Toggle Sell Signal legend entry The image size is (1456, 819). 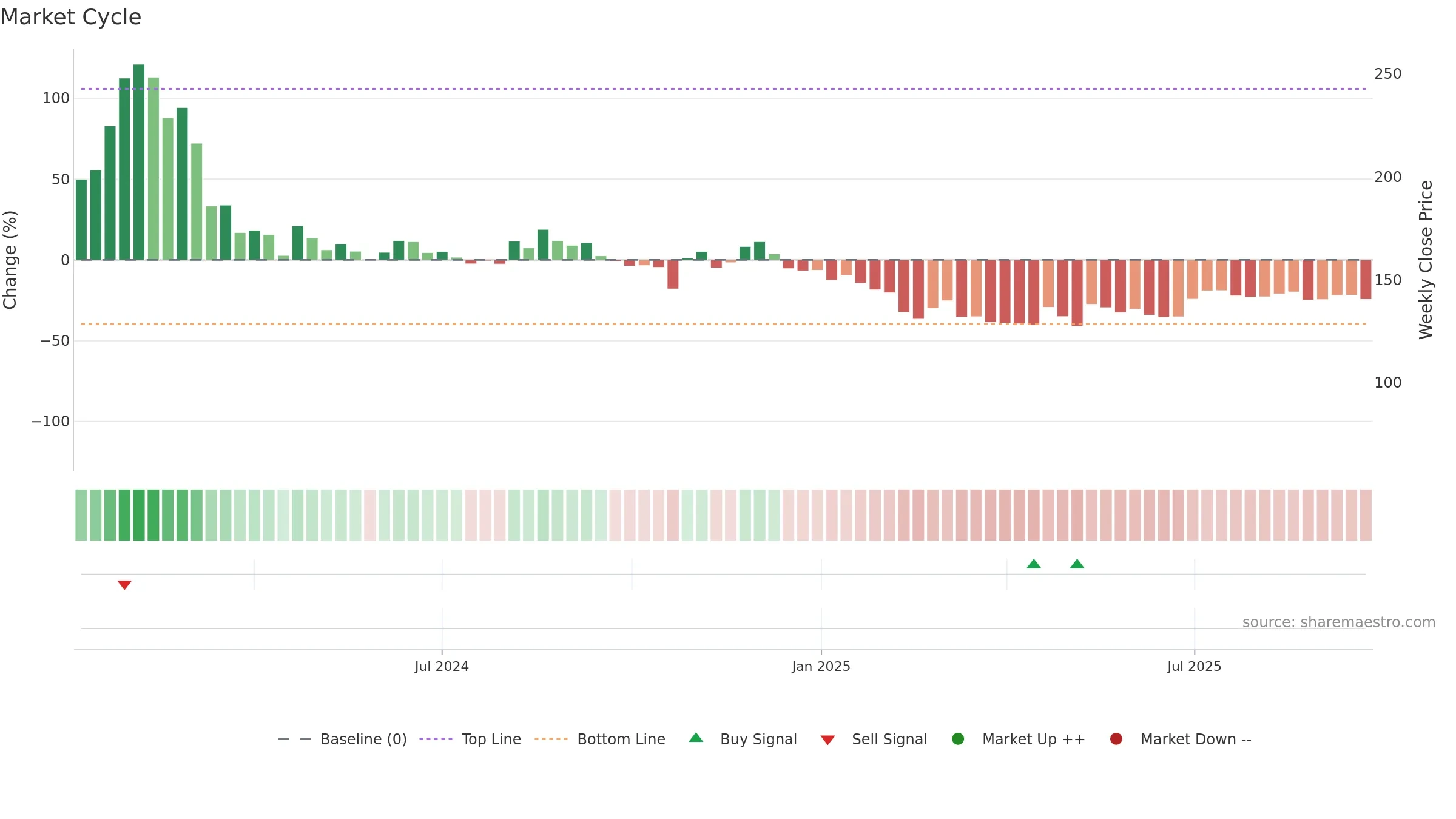(x=874, y=739)
